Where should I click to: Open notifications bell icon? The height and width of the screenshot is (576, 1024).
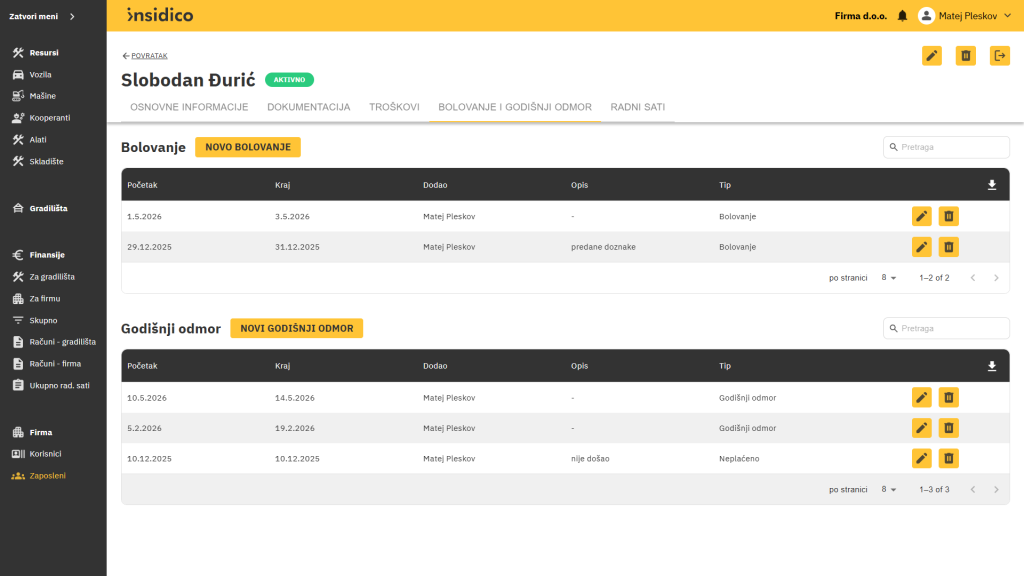click(x=902, y=16)
